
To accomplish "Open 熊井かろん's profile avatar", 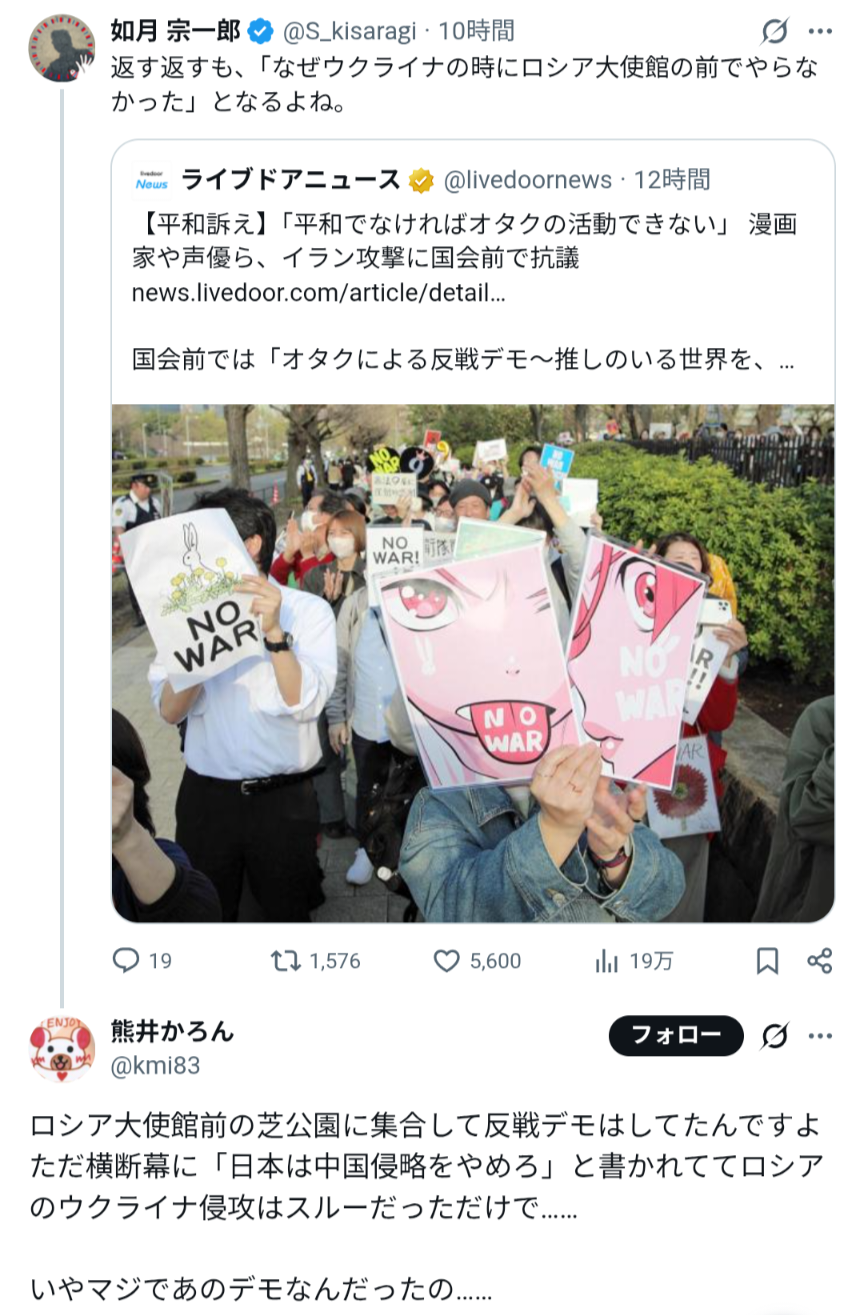I will coord(61,1048).
